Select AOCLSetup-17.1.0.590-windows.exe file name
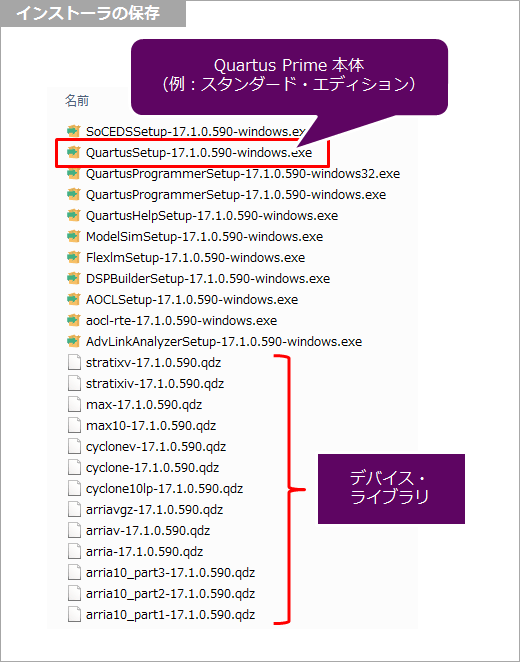520x662 pixels. coord(192,300)
